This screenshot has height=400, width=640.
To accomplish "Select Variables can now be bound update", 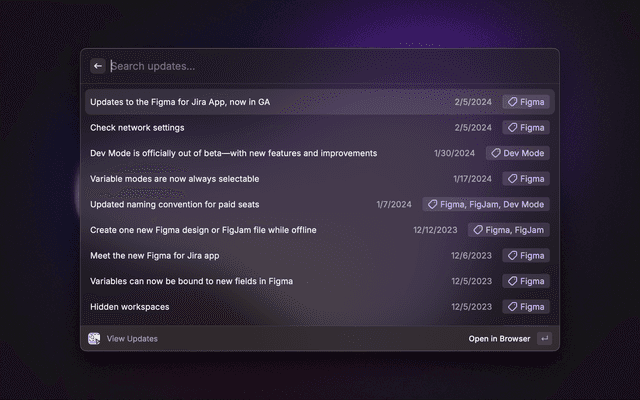I will (191, 281).
